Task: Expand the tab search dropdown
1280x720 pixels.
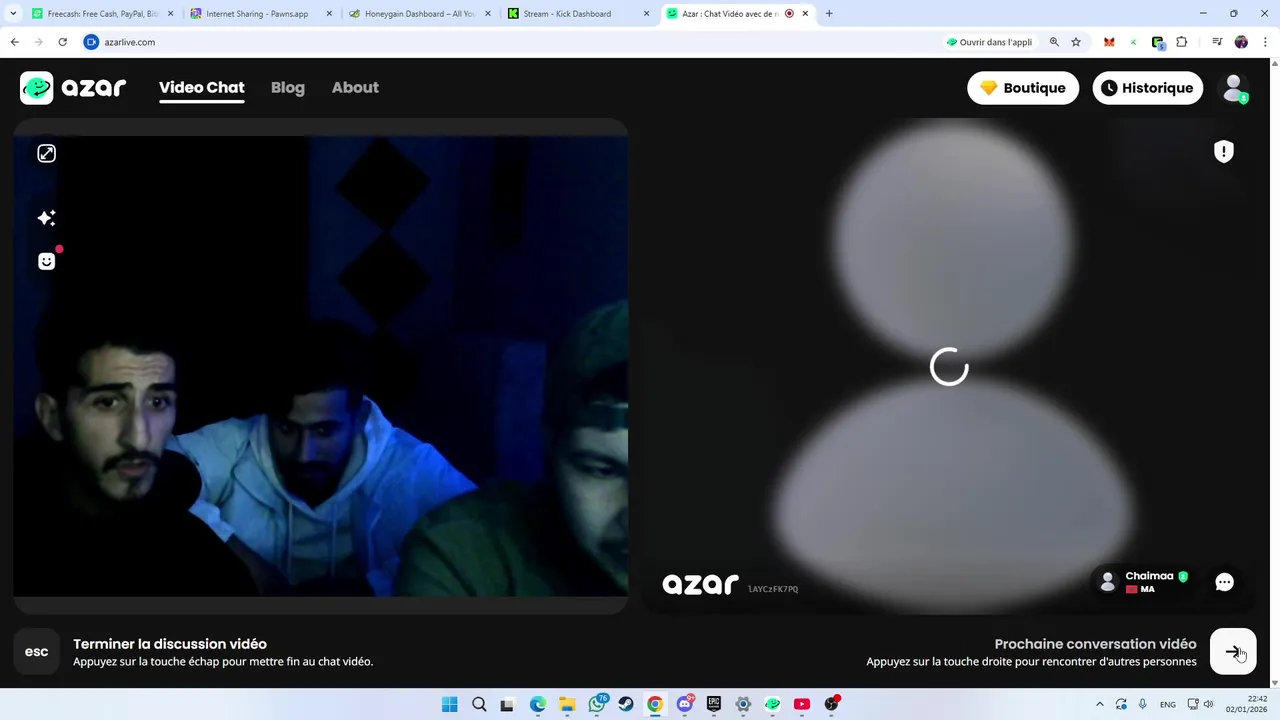Action: pos(13,14)
